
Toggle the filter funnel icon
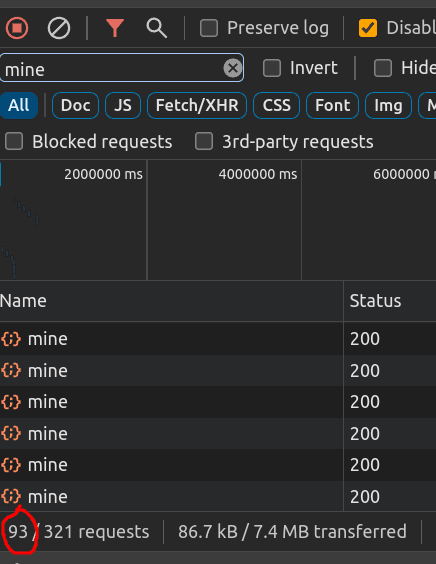coord(115,28)
